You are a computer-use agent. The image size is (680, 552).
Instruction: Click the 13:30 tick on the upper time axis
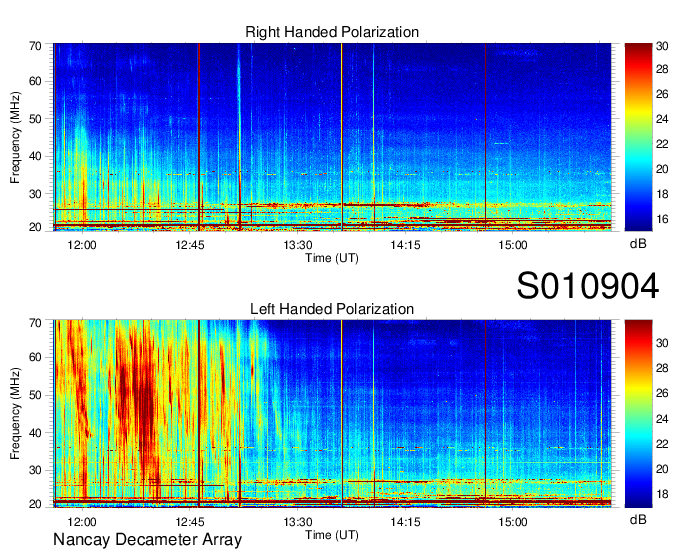point(298,245)
